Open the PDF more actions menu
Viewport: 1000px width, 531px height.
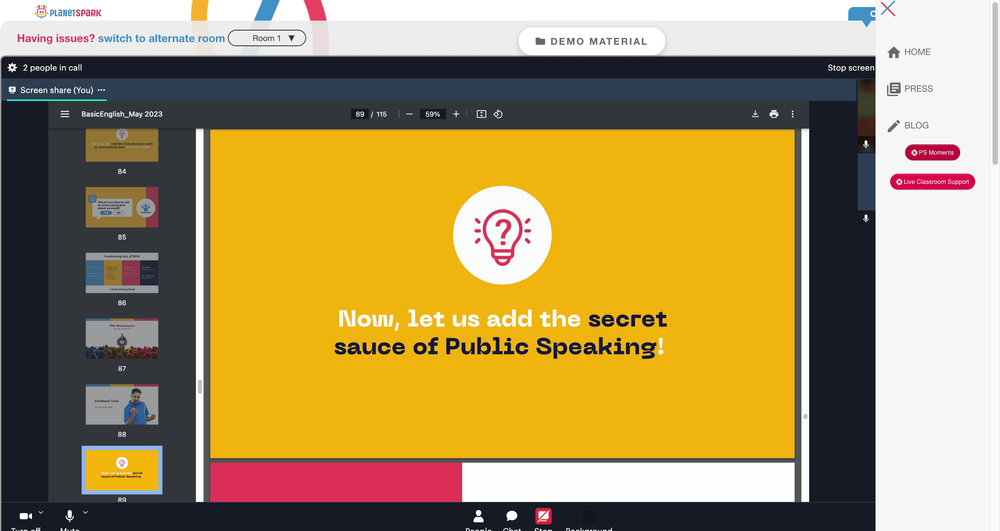[x=793, y=114]
